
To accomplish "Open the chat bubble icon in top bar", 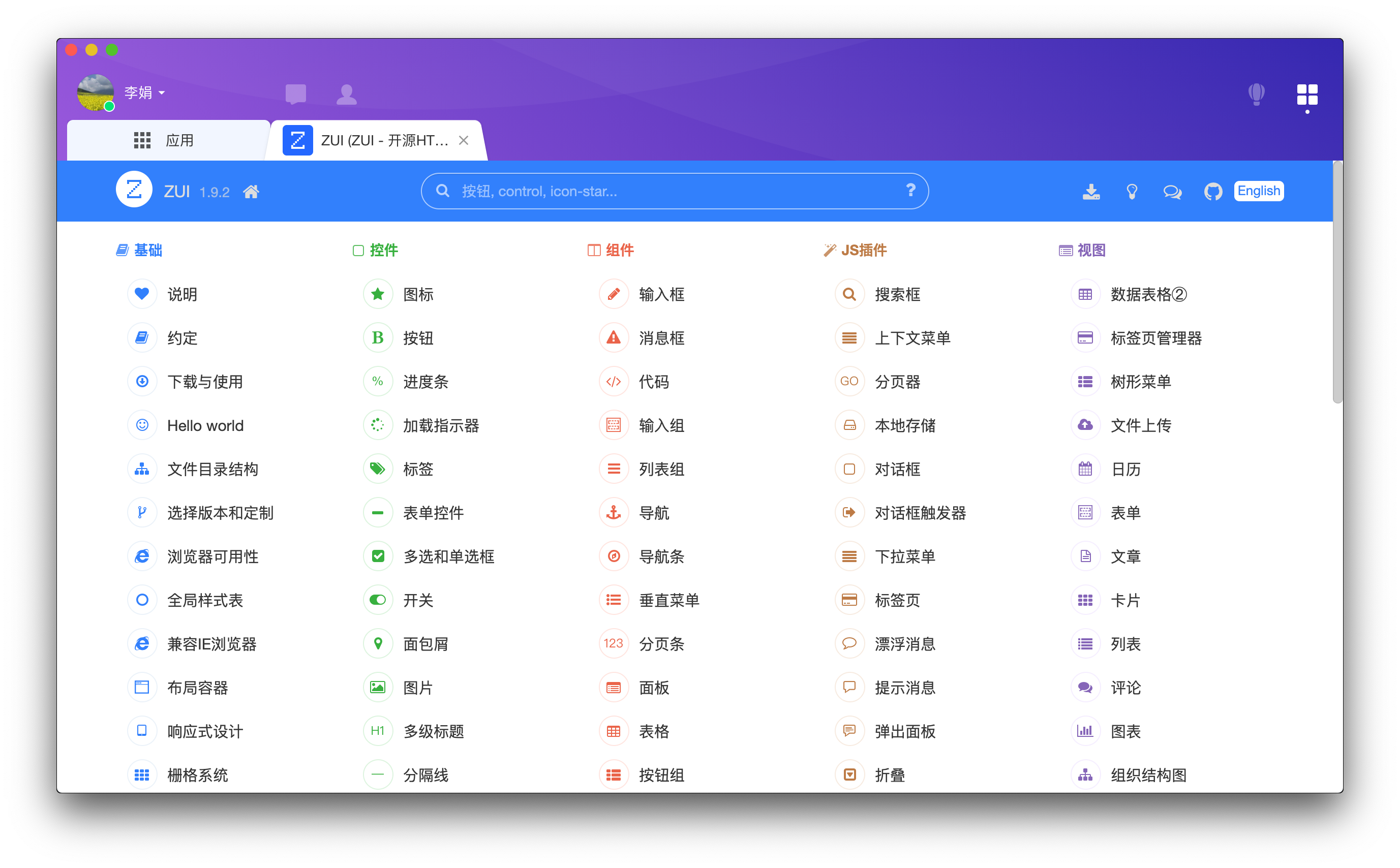I will click(x=296, y=94).
